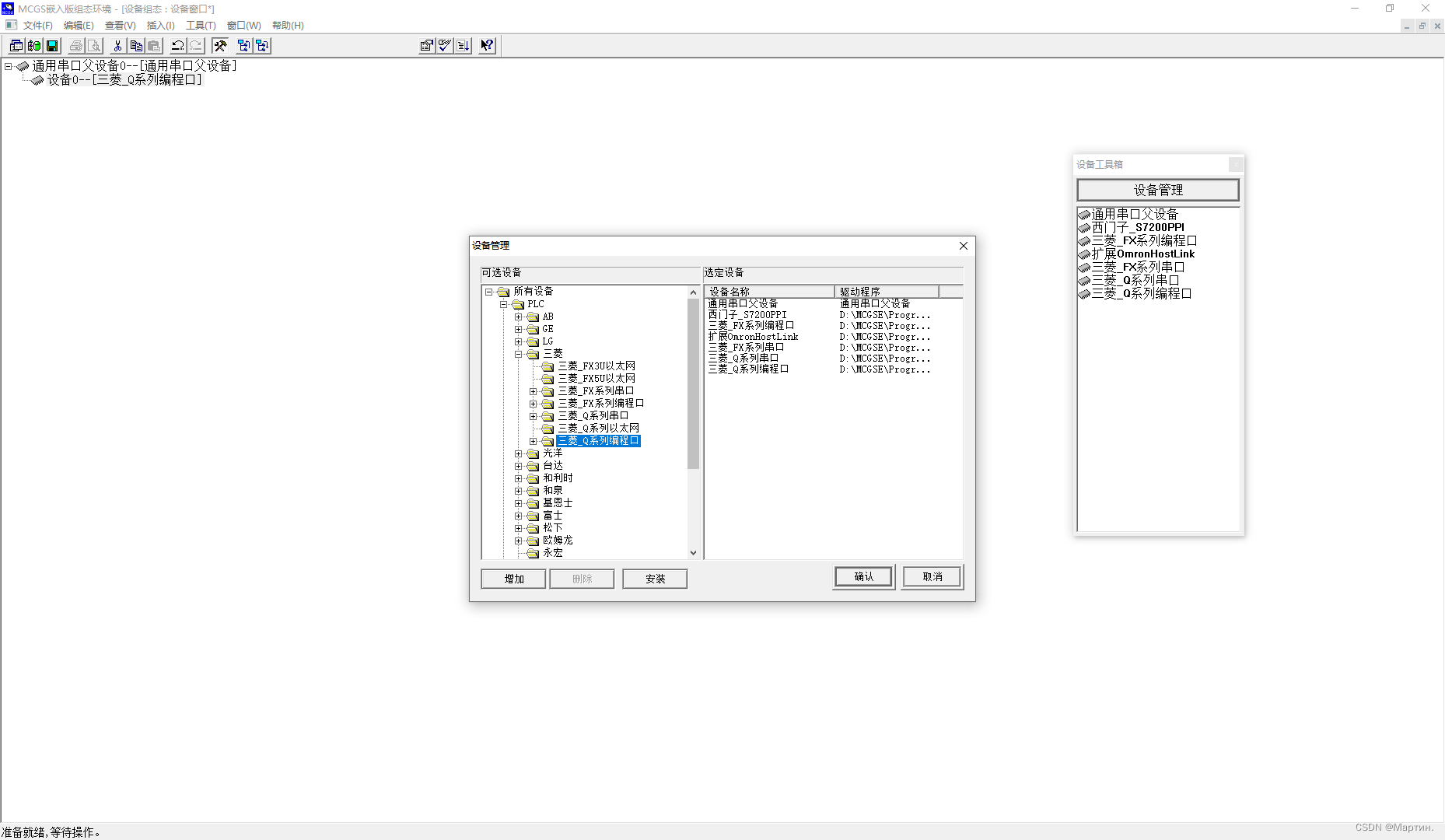1445x840 pixels.
Task: Select 三菱_Q系列编程口 in the 设备工具箱 list
Action: click(x=1142, y=294)
